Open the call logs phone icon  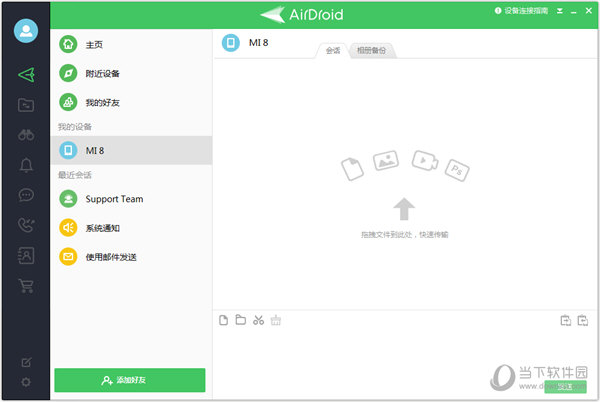pyautogui.click(x=26, y=225)
